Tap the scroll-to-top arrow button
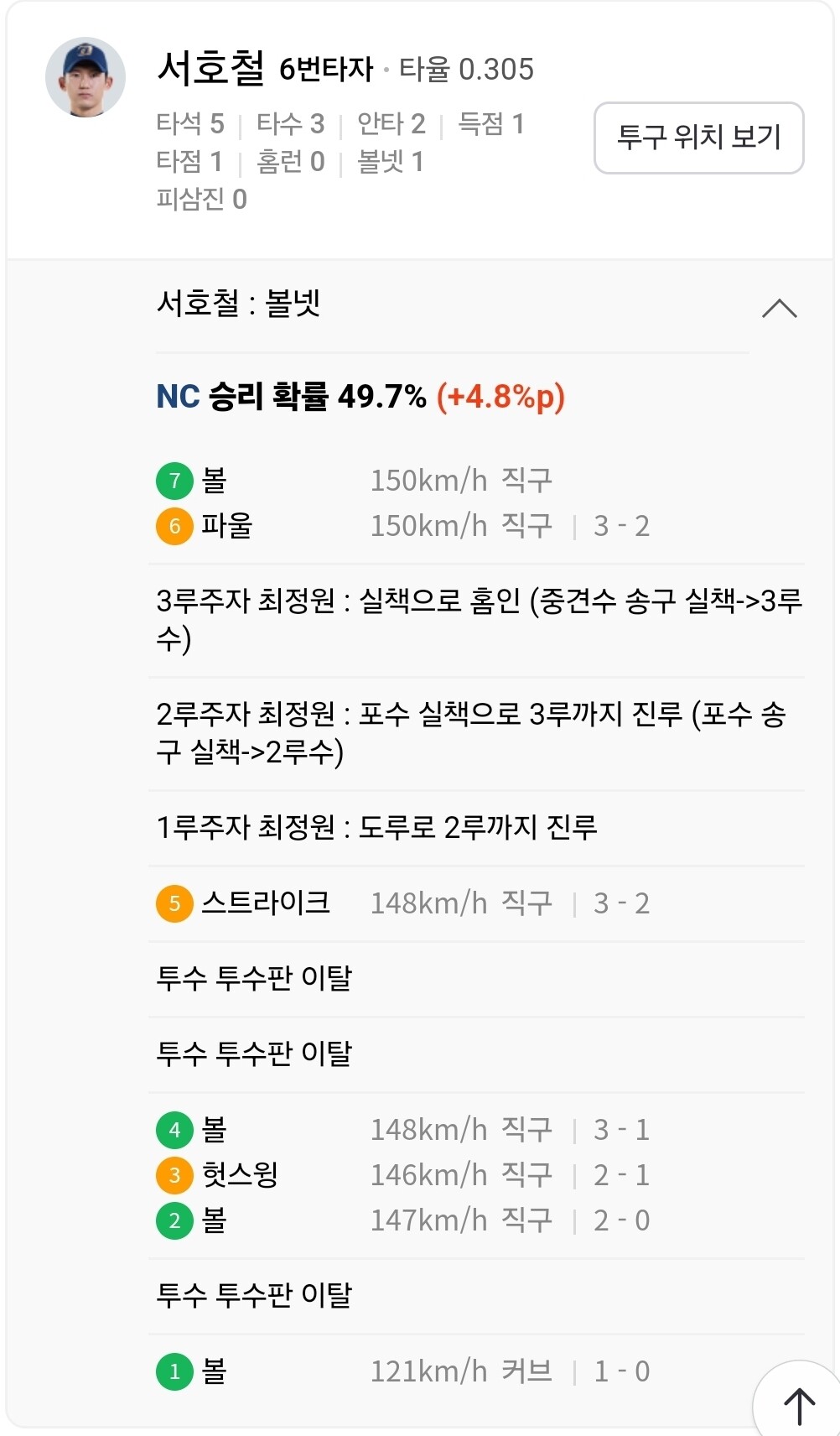This screenshot has width=840, height=1436. pyautogui.click(x=798, y=1404)
